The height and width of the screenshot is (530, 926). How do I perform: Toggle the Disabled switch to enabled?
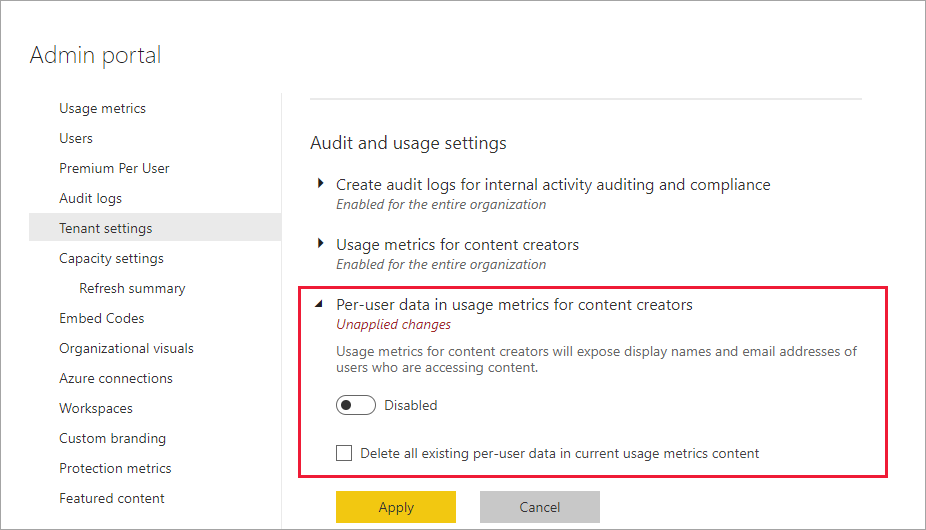point(356,405)
